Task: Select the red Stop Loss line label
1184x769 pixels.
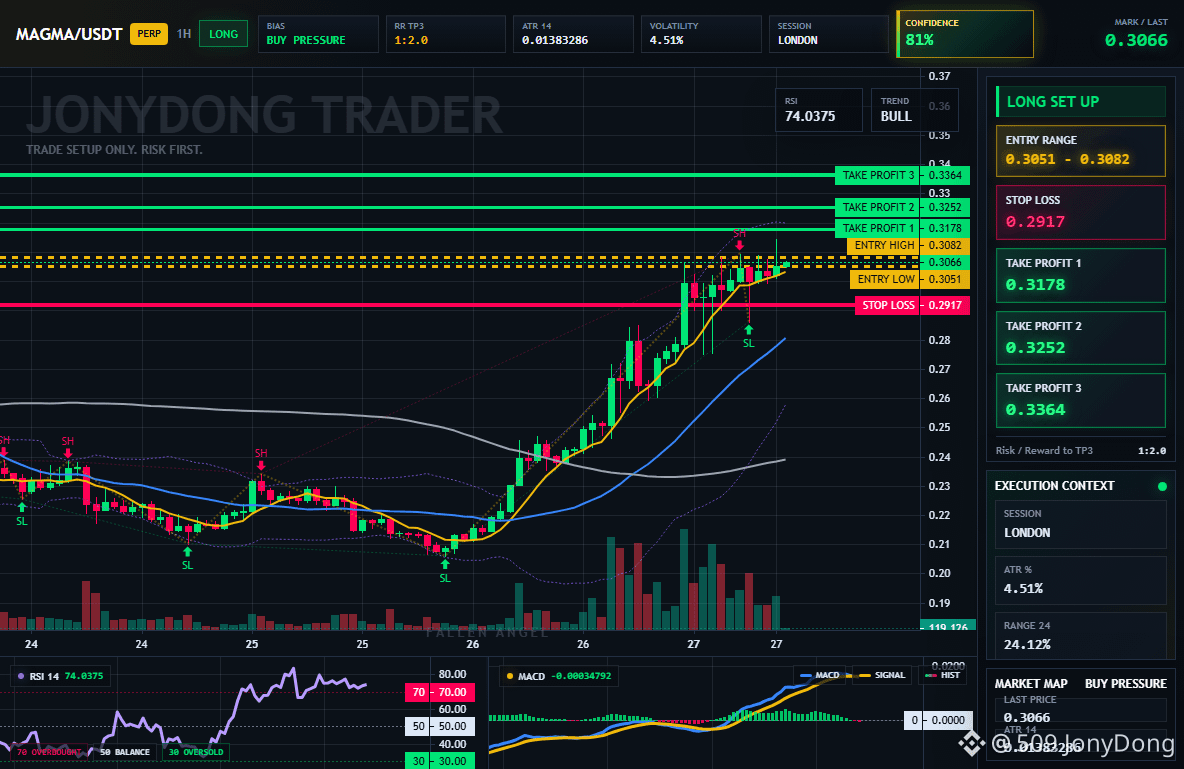Action: [912, 305]
